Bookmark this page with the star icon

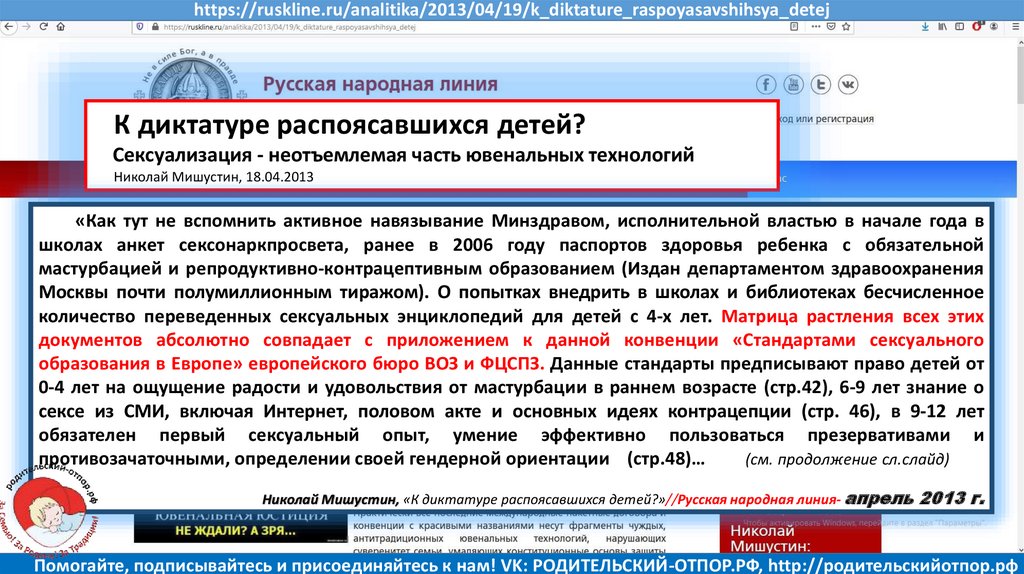click(x=846, y=27)
